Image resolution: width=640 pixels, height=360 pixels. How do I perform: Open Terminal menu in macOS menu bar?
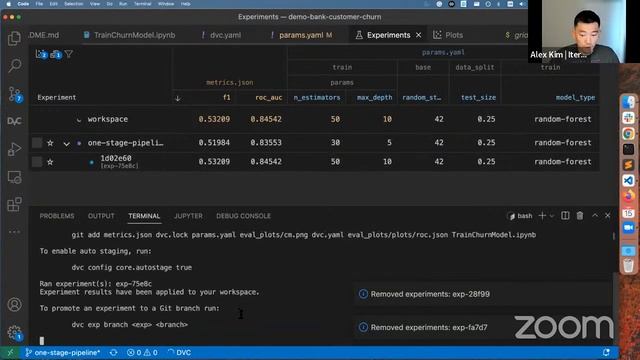[x=142, y=4]
